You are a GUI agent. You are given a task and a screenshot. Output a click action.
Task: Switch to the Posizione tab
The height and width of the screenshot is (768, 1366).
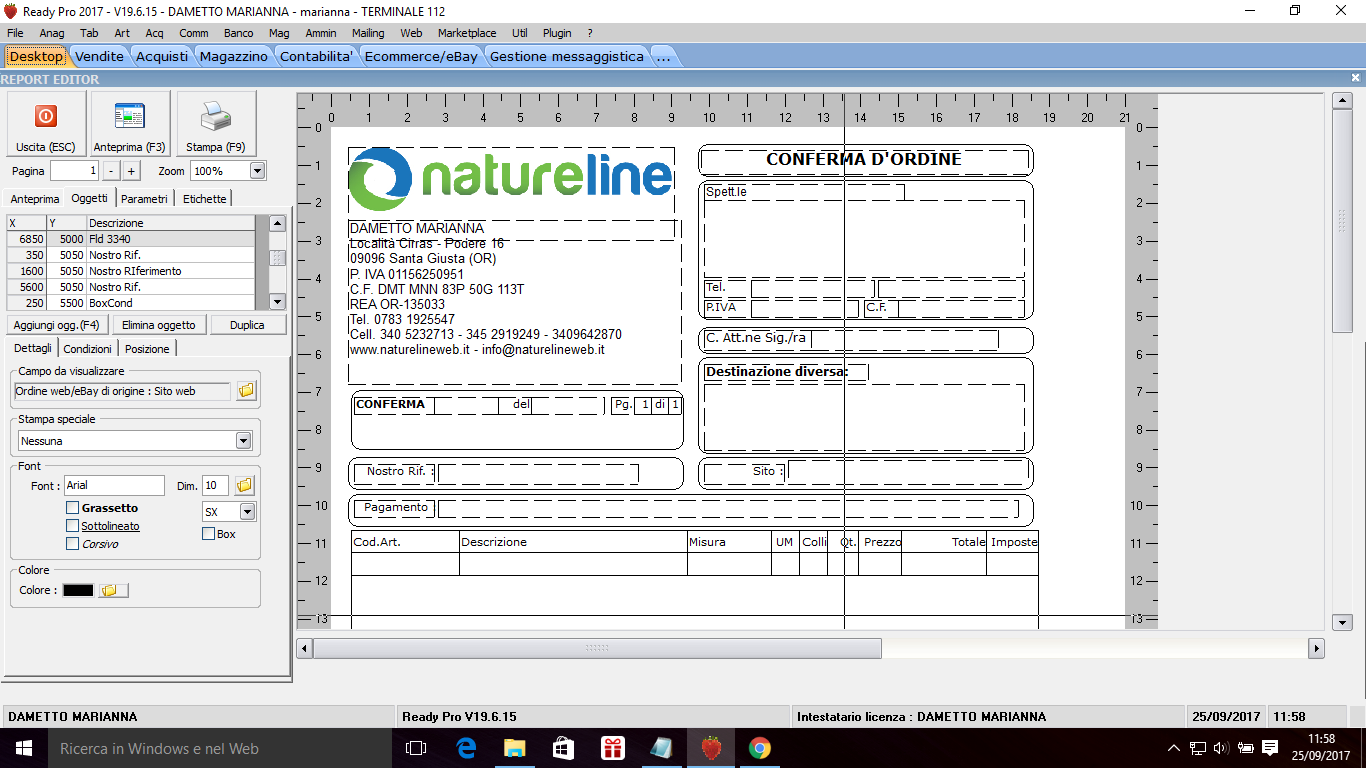coord(148,349)
